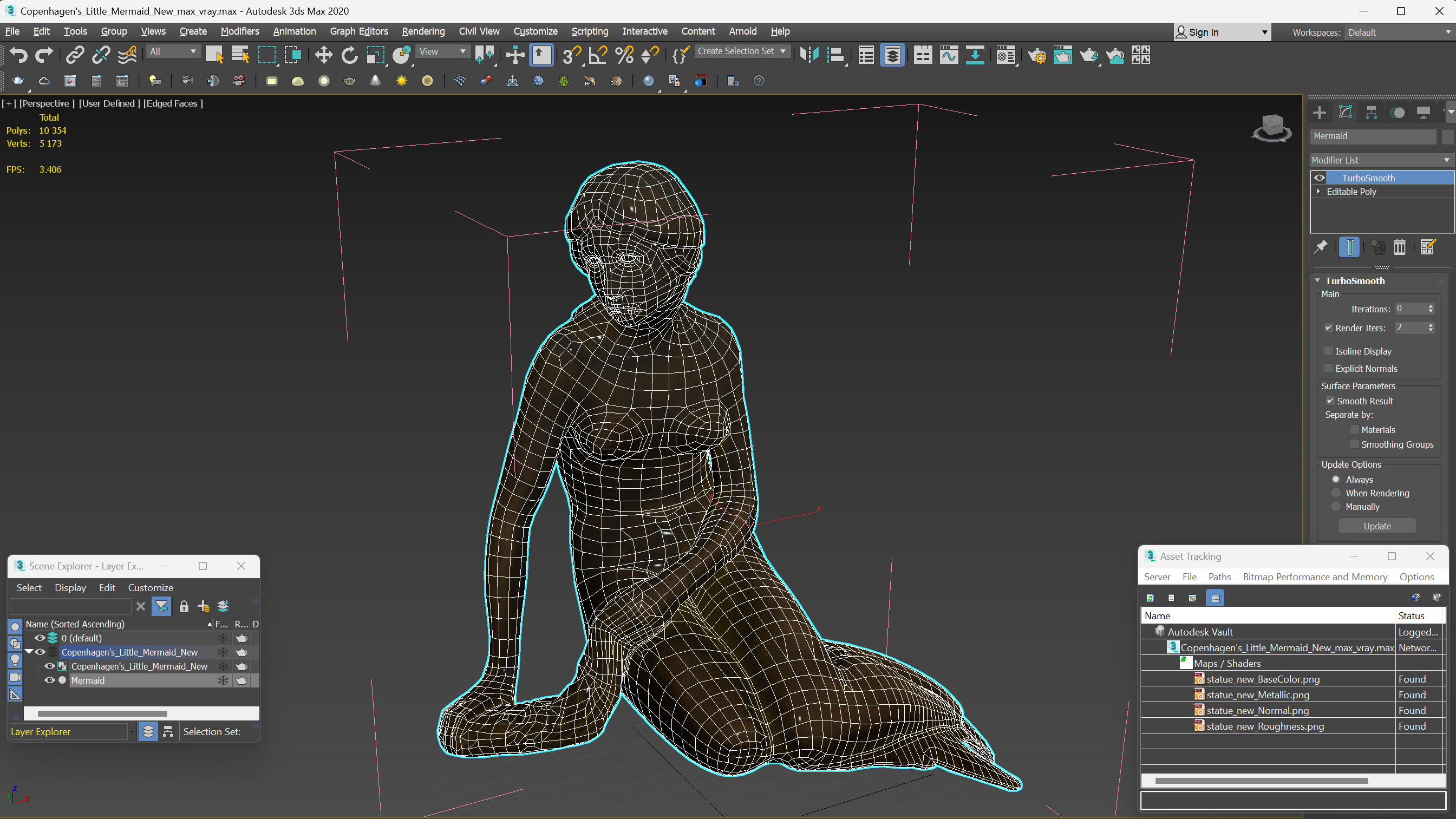Image resolution: width=1456 pixels, height=819 pixels.
Task: Open the Modifiers menu
Action: point(240,31)
